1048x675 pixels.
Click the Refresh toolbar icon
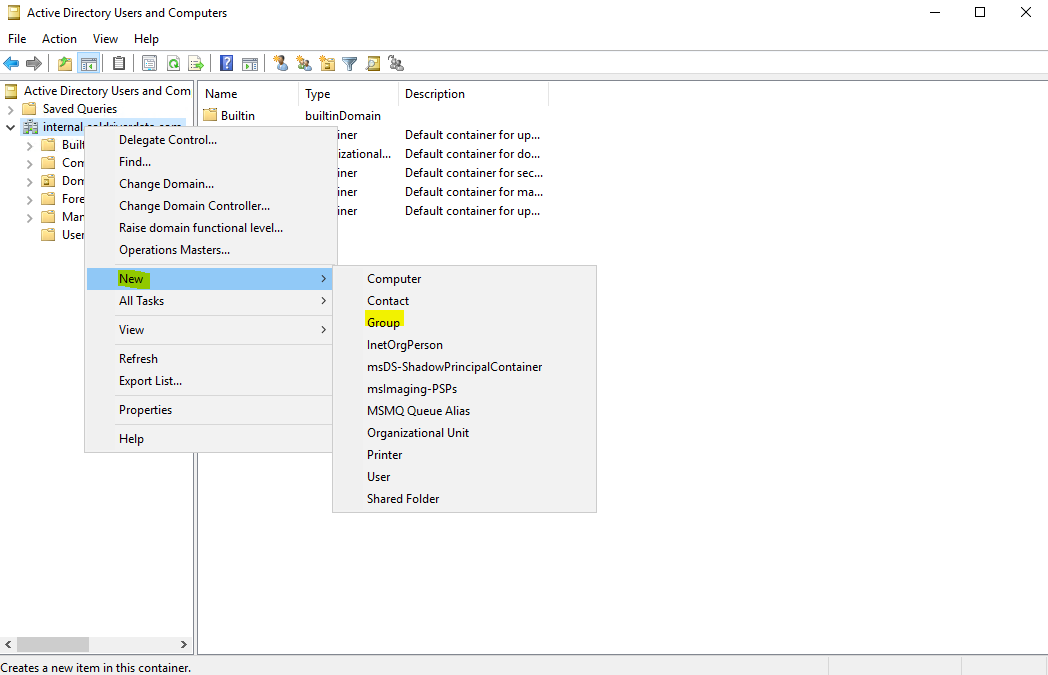173,64
